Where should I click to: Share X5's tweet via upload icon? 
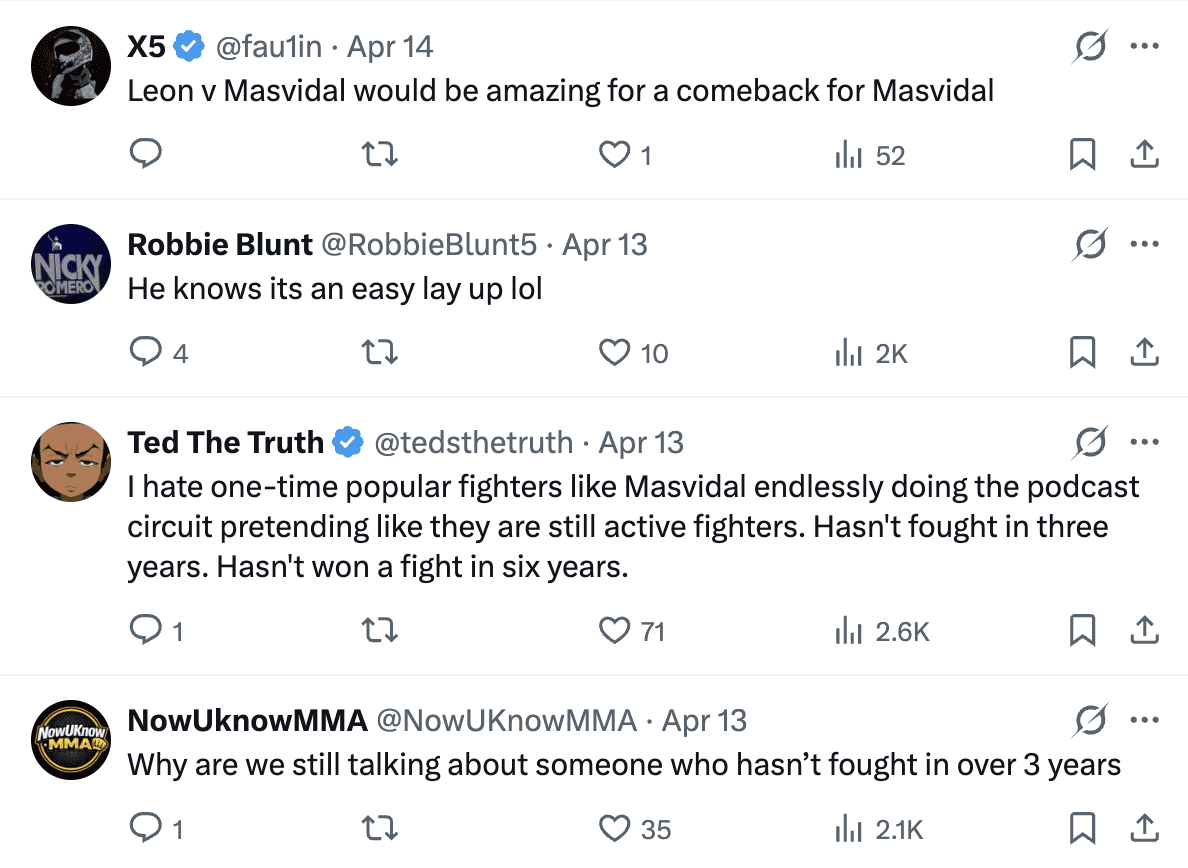(x=1144, y=154)
